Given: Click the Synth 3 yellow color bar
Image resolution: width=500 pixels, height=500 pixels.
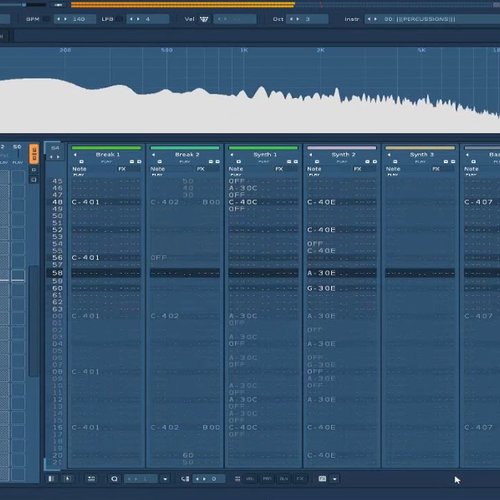Looking at the screenshot, I should point(420,148).
